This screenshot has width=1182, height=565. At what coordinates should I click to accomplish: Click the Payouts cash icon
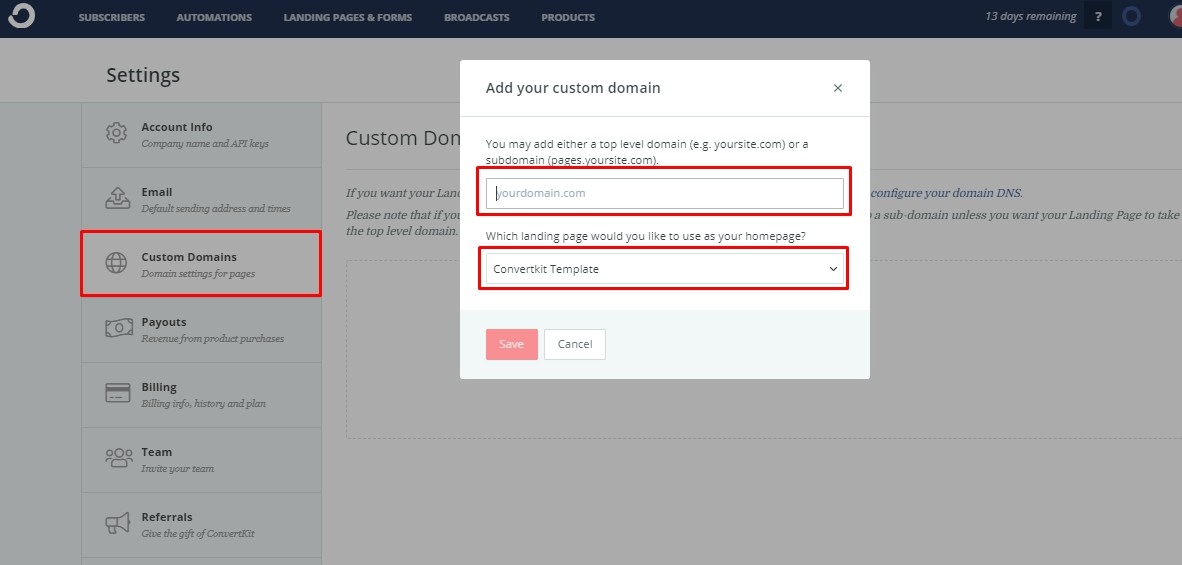pos(118,328)
